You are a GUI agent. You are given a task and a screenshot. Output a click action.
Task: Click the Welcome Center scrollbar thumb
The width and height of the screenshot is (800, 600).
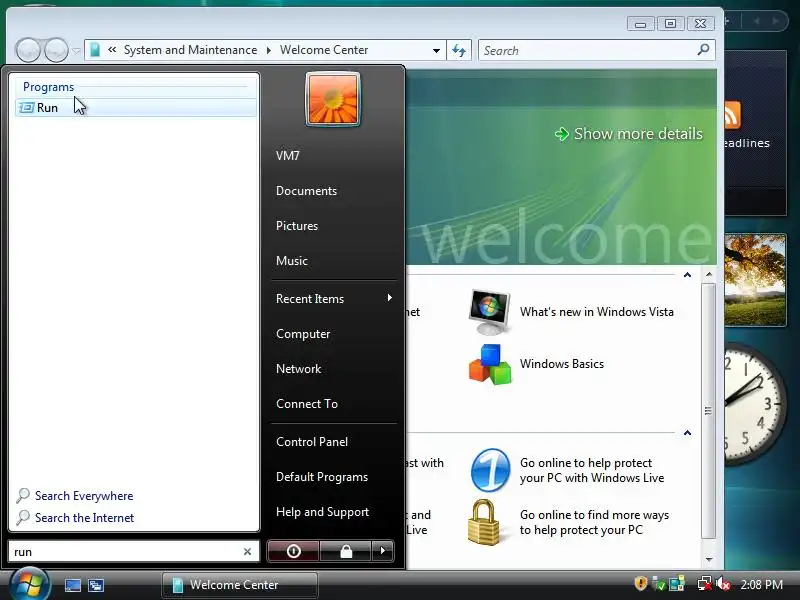point(709,411)
